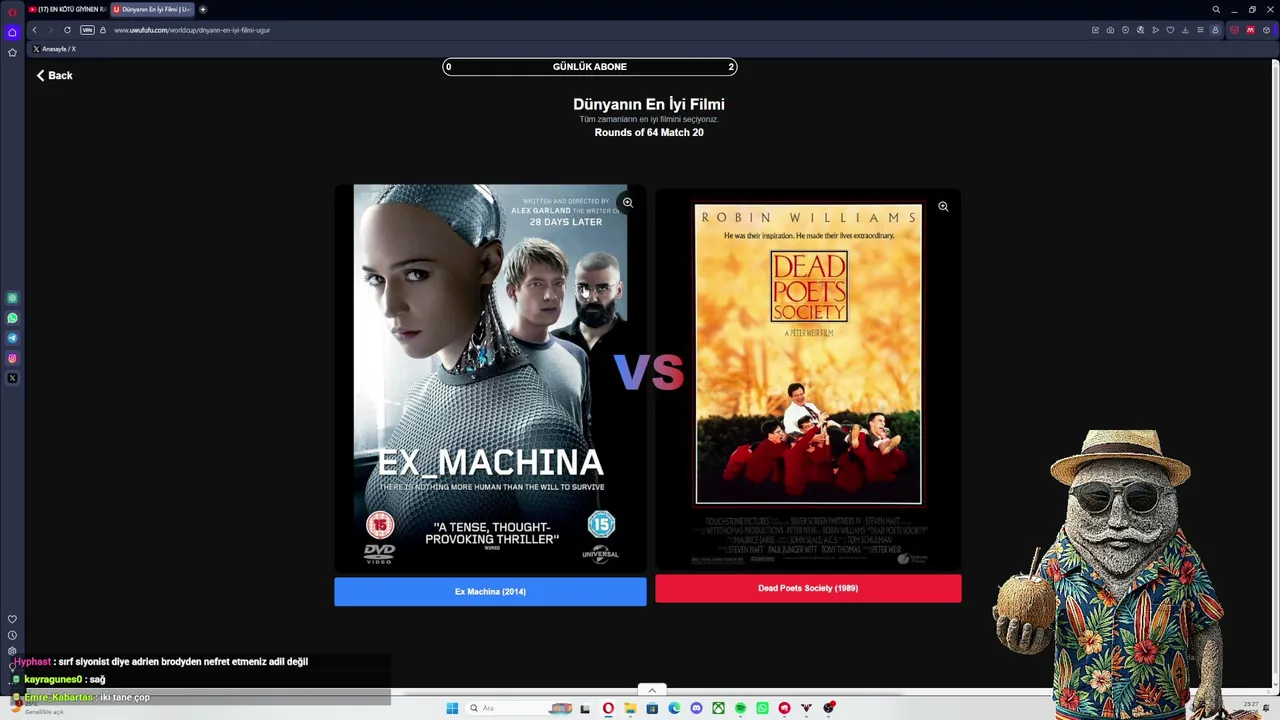Open WhatsApp in Opera sidebar
This screenshot has height=720, width=1280.
click(x=12, y=318)
